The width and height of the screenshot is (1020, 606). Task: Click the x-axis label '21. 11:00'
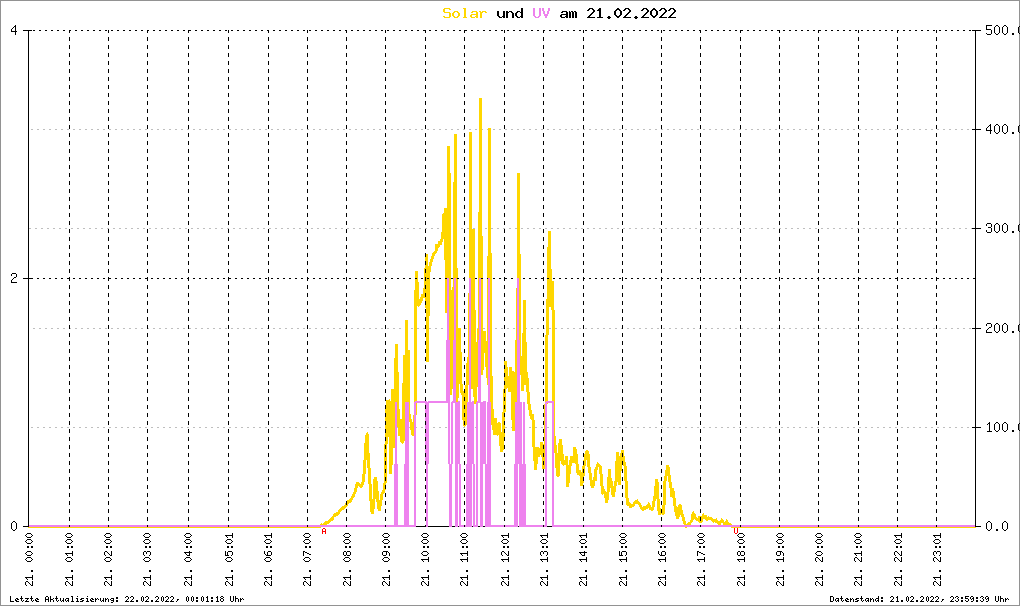coord(464,560)
